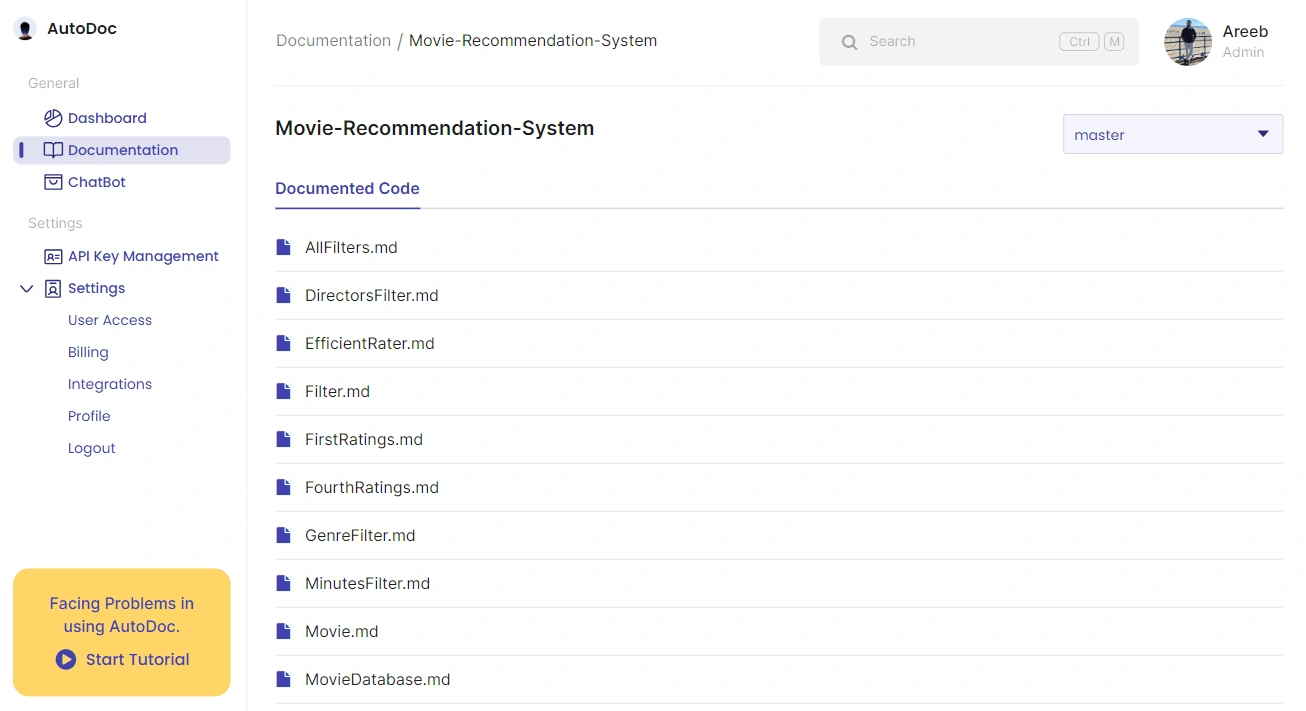Open Integrations from the sidebar

(x=110, y=384)
